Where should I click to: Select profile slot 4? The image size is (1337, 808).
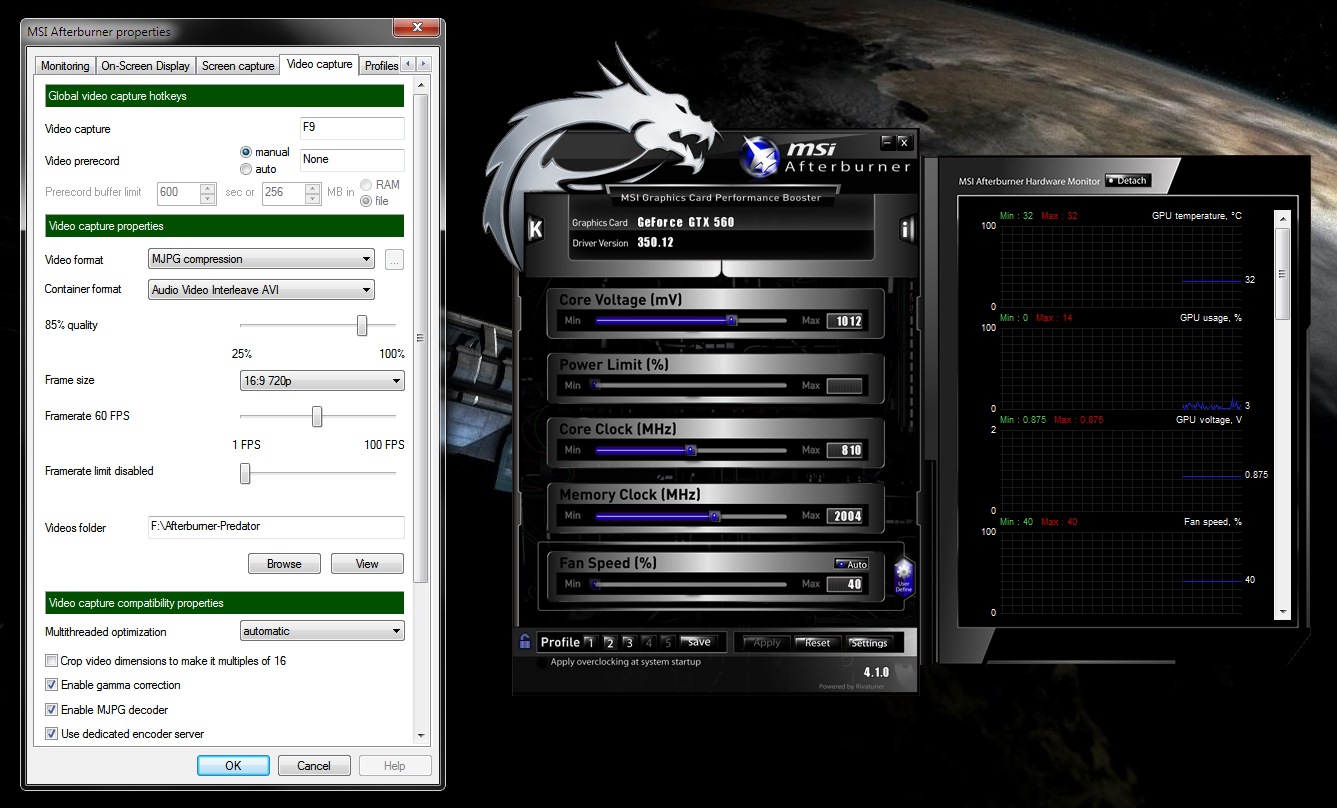pos(648,643)
